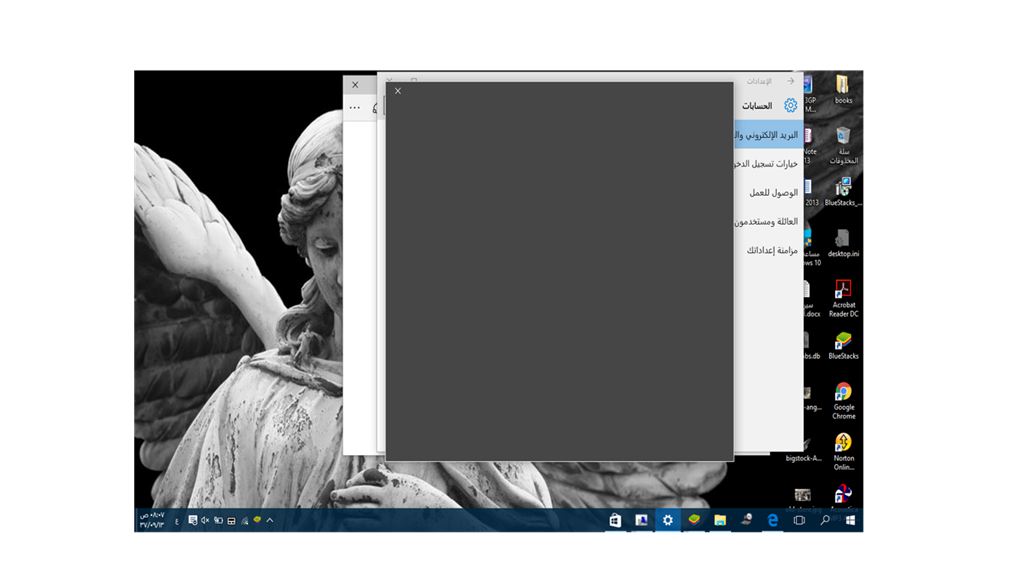The image size is (1024, 575).
Task: Click BlueStacks tray icon
Action: tap(257, 520)
